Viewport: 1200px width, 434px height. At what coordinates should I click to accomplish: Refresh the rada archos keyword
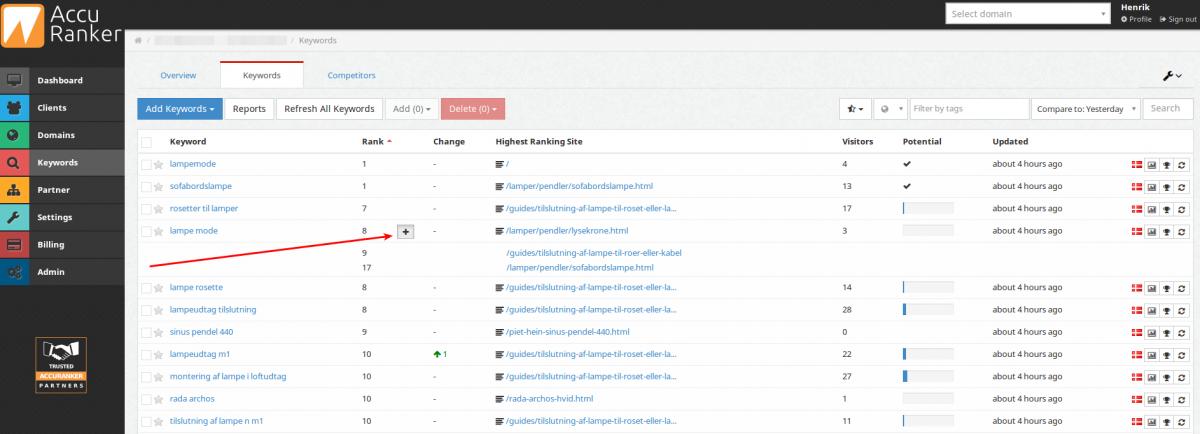[1182, 399]
